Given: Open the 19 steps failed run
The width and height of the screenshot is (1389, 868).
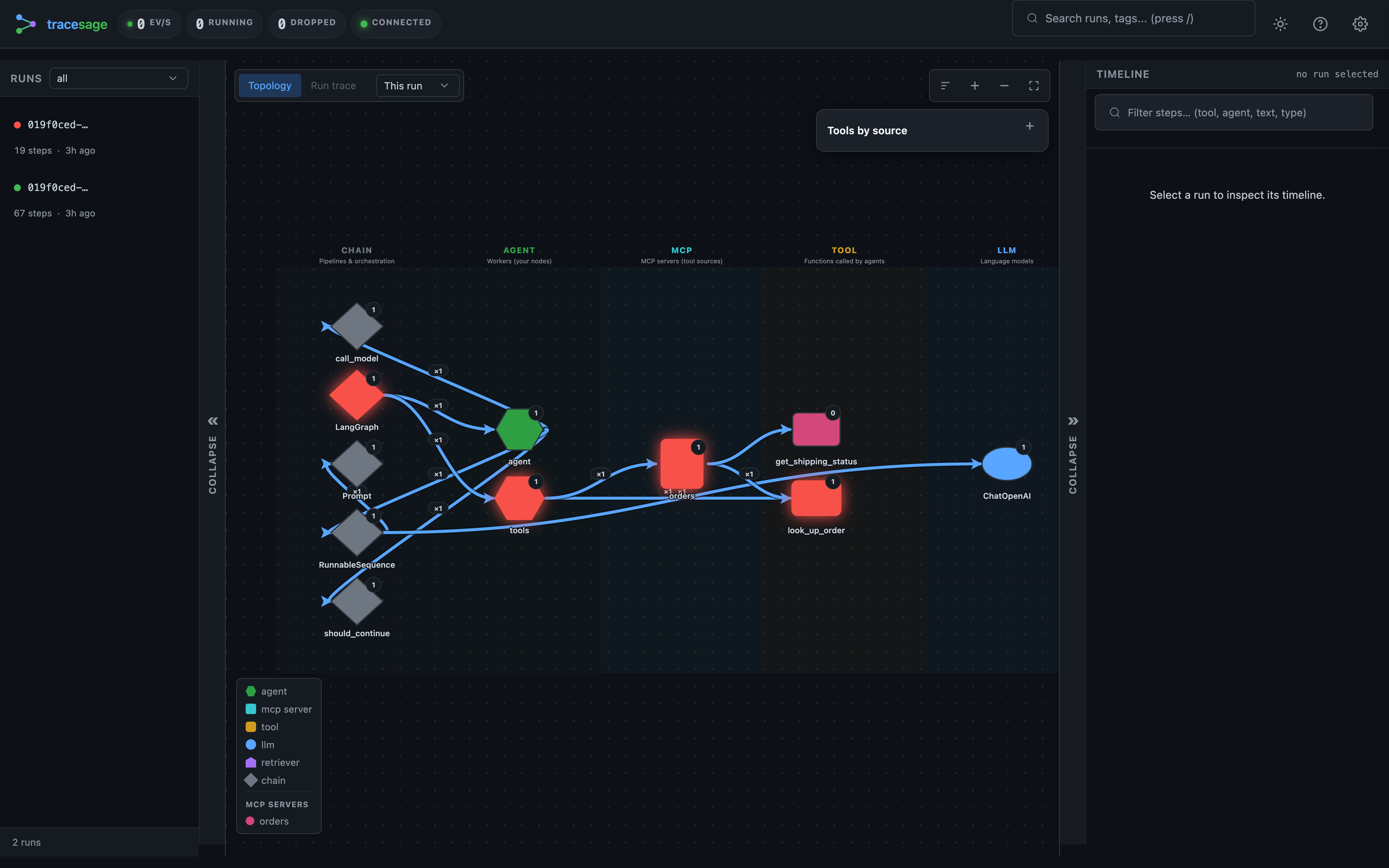Looking at the screenshot, I should pos(99,137).
